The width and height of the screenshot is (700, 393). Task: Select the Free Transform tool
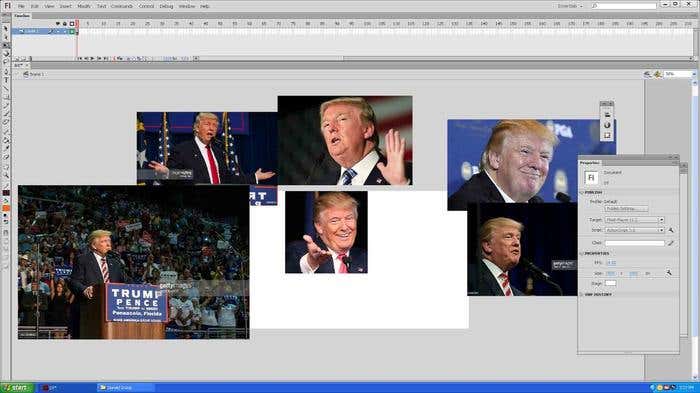click(x=6, y=45)
